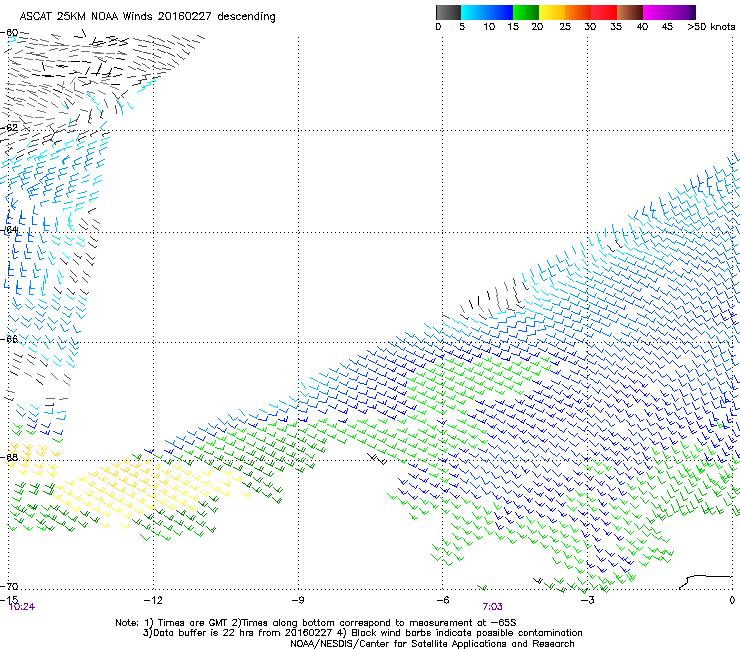Click the latitude label '-64'

(9, 230)
